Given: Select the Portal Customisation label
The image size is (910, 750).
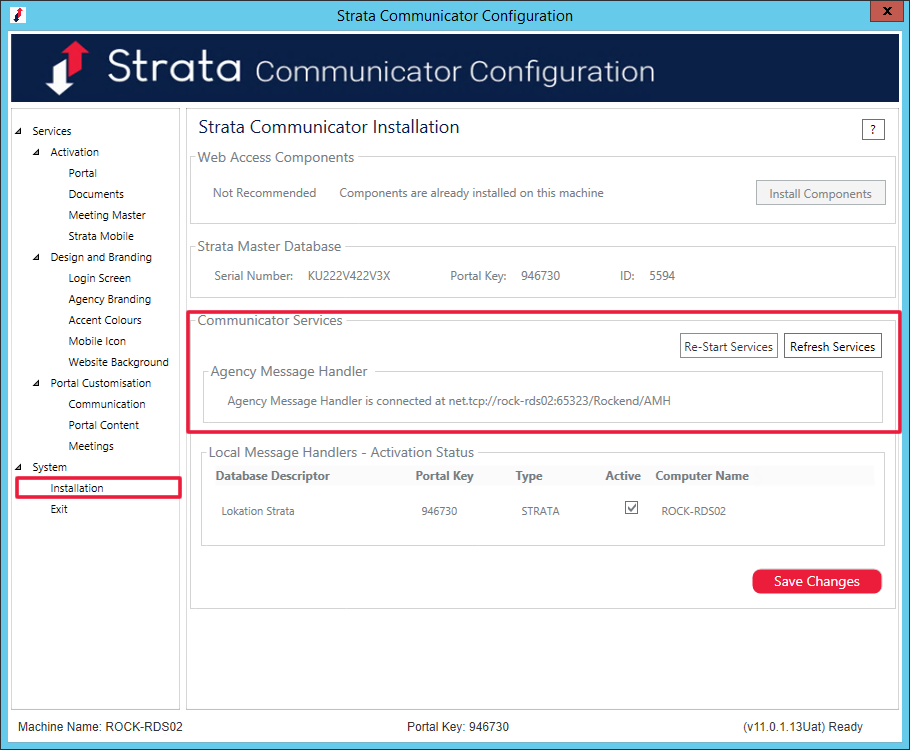Looking at the screenshot, I should click(x=100, y=383).
